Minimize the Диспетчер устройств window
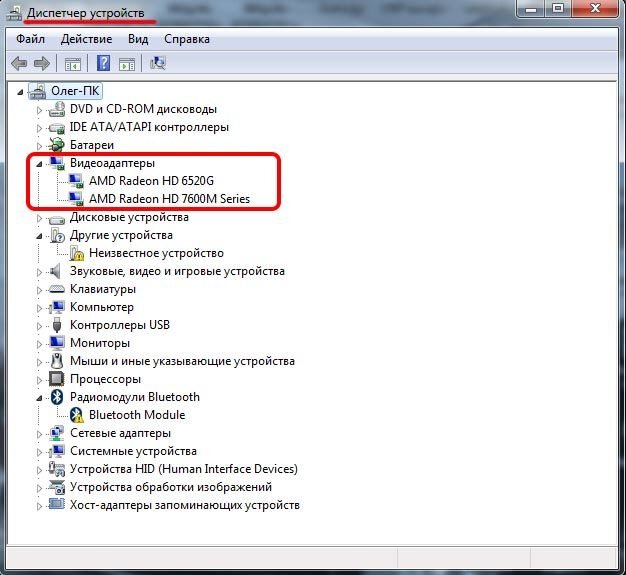Screen dimensions: 626x575 pyautogui.click(x=531, y=9)
